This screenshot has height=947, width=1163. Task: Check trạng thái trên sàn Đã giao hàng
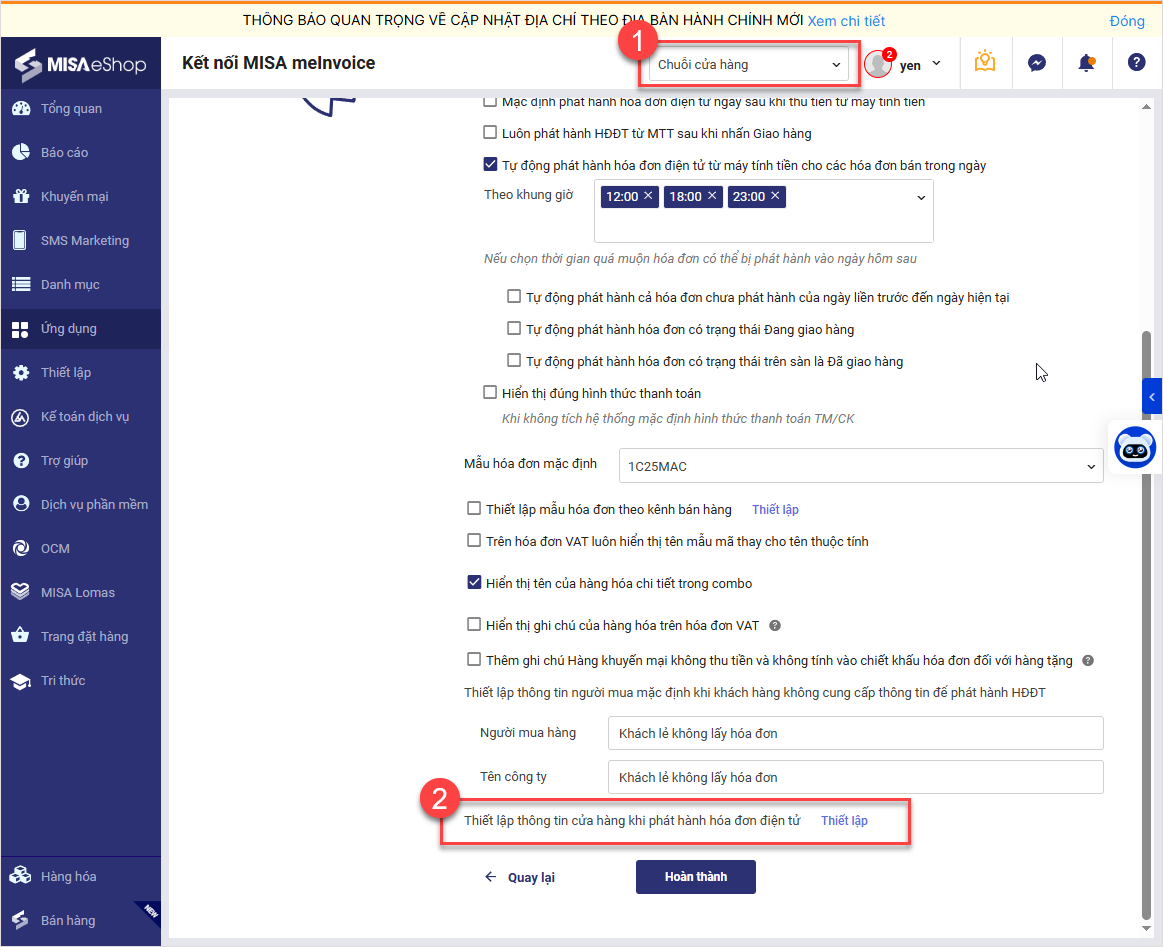(x=514, y=360)
